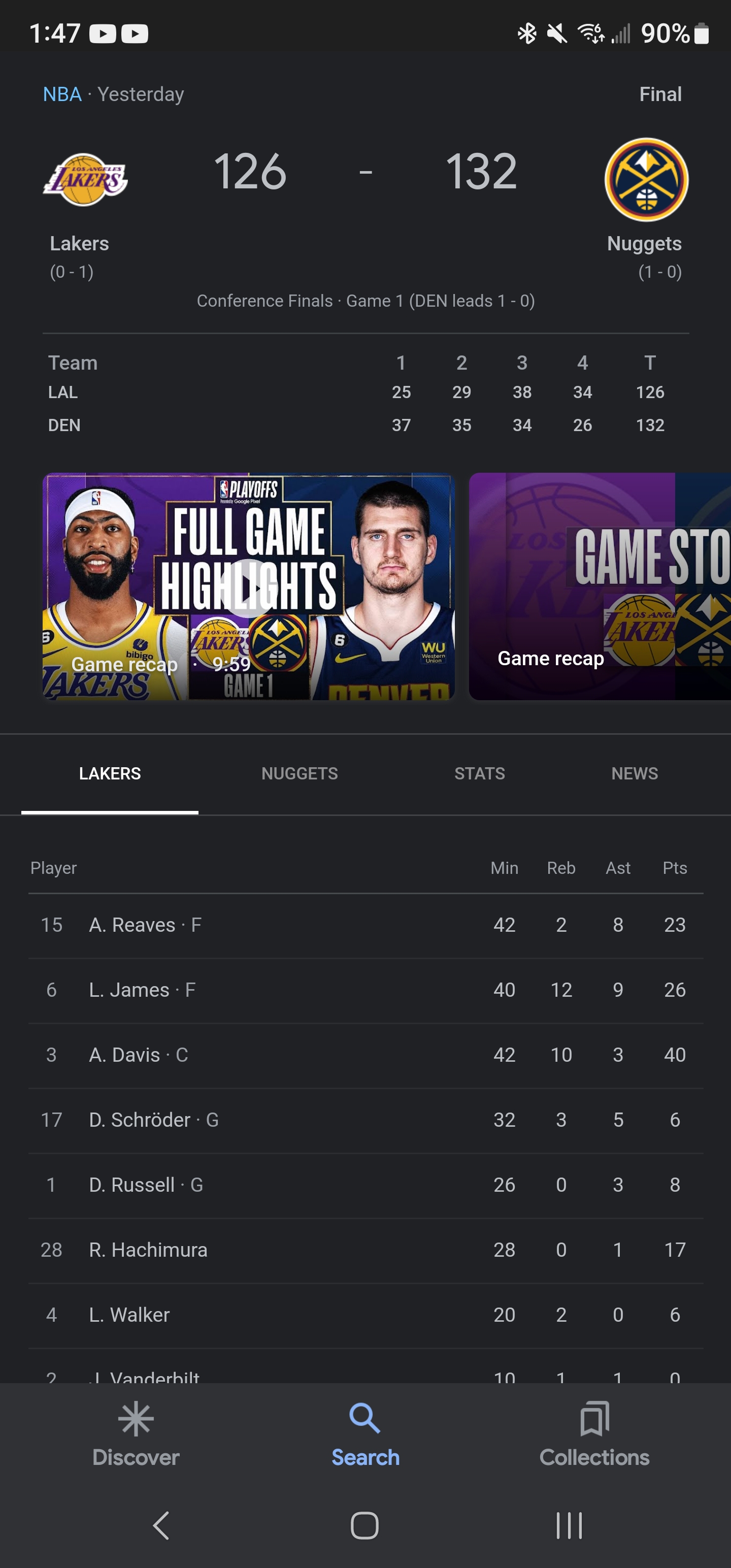This screenshot has height=1568, width=731.
Task: Tap the Nuggets team logo
Action: 646,180
